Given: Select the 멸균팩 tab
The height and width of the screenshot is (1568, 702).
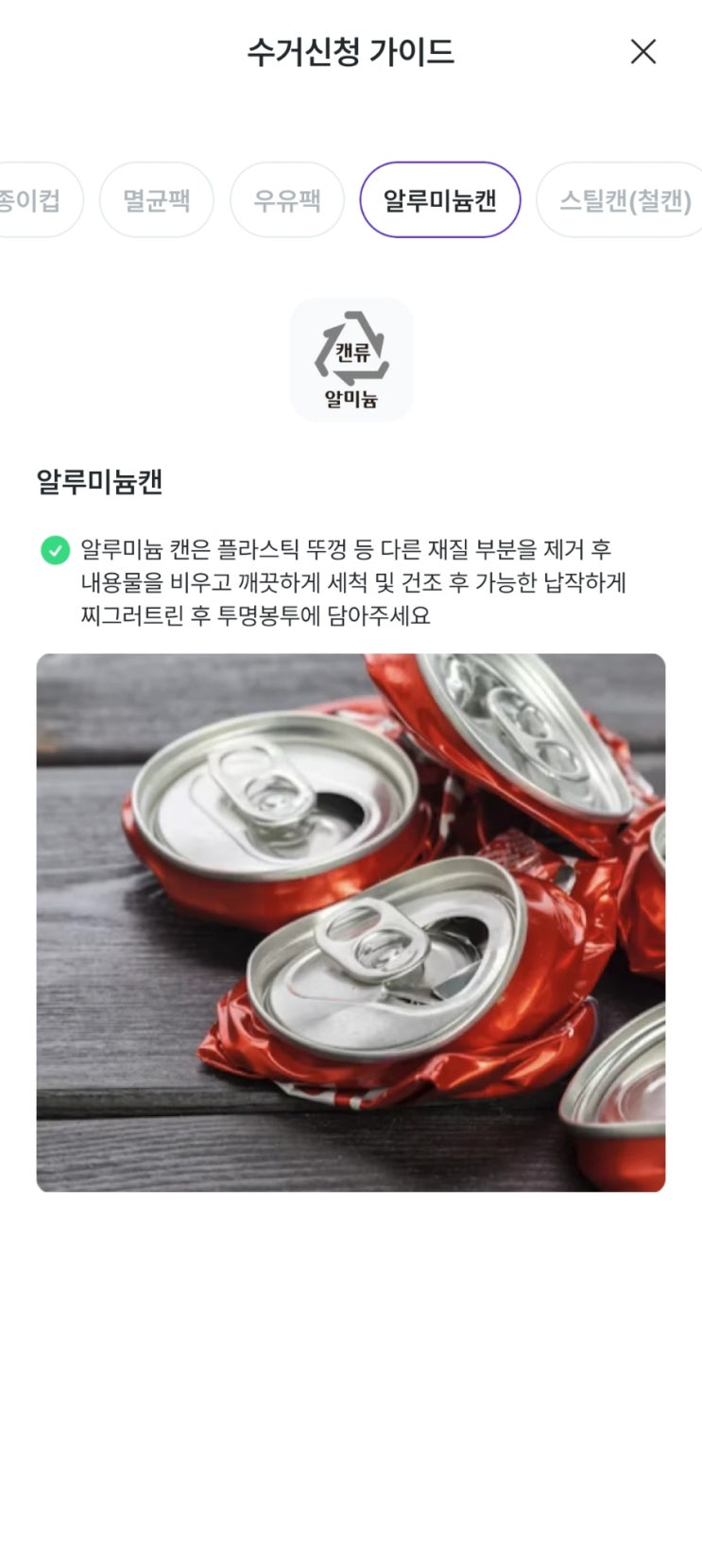Looking at the screenshot, I should 157,200.
